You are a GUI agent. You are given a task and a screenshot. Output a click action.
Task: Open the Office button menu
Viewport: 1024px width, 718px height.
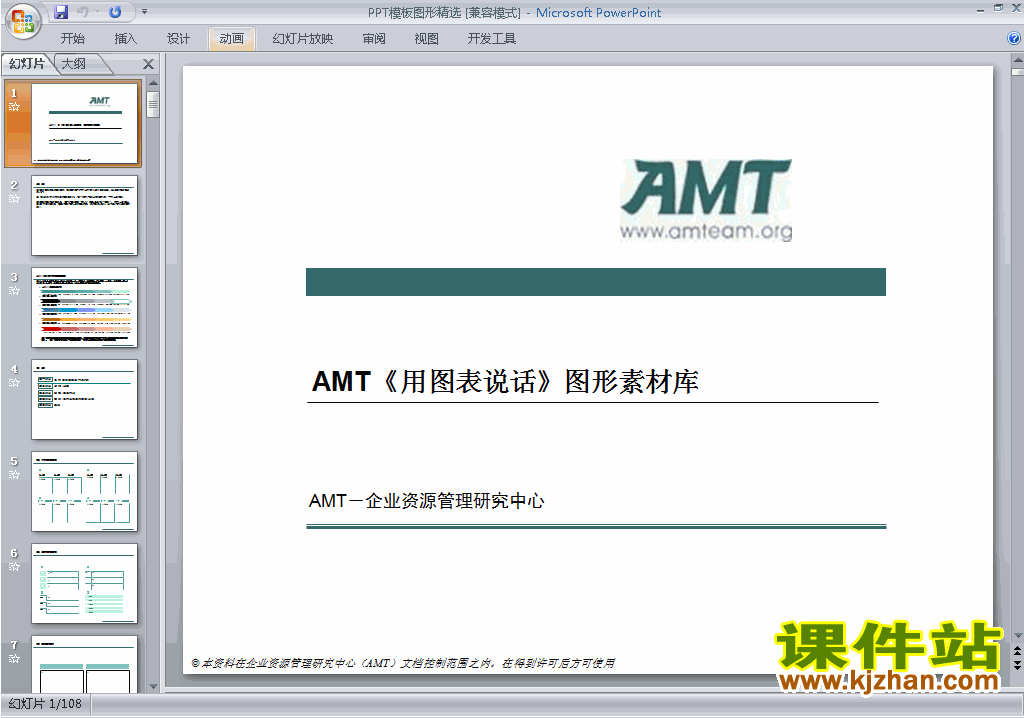[23, 21]
